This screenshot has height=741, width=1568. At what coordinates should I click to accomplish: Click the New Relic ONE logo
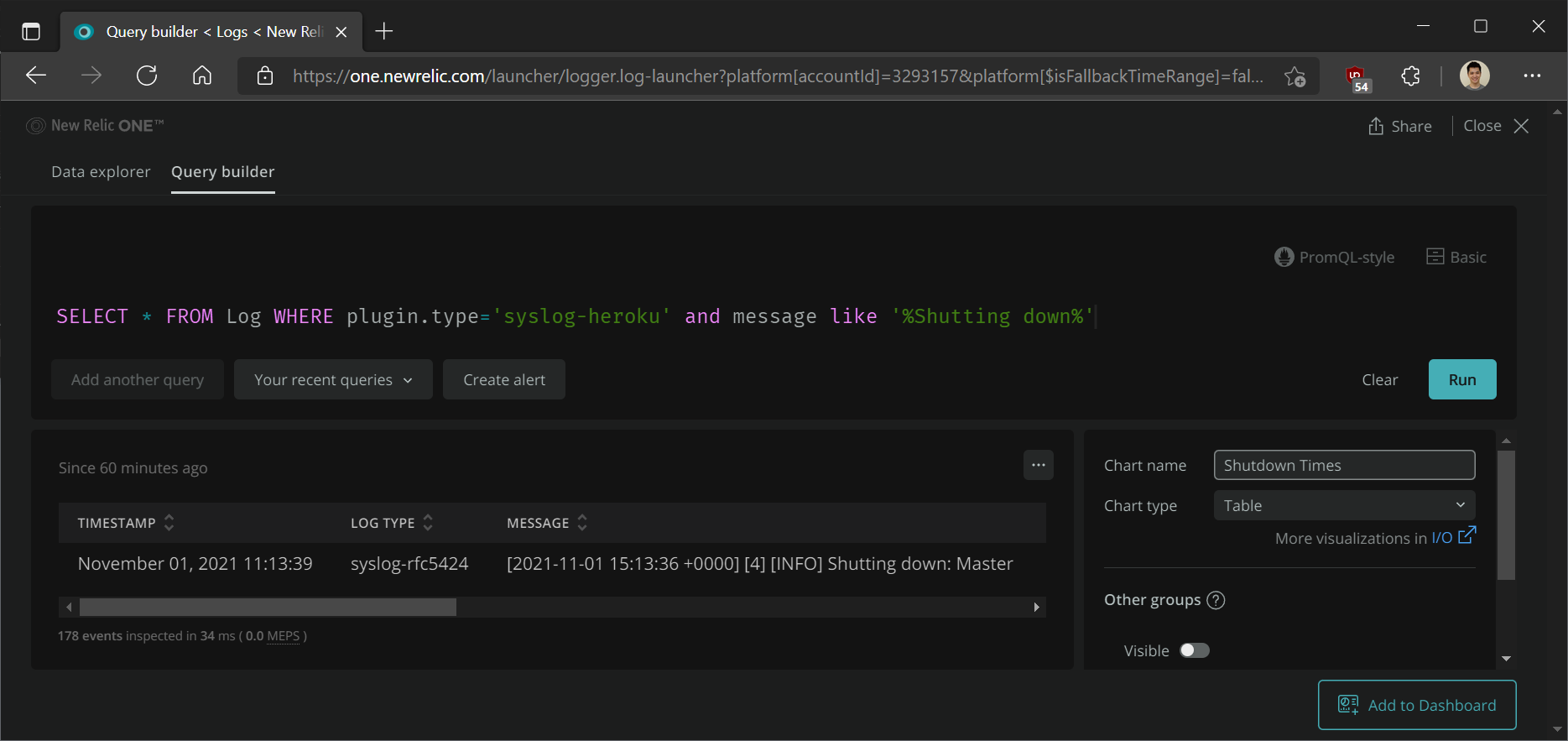tap(96, 126)
